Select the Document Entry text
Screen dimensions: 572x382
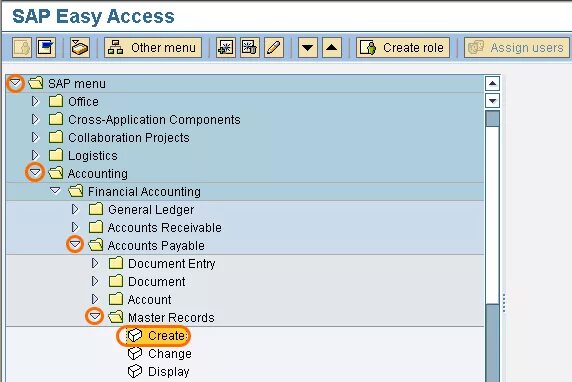171,264
